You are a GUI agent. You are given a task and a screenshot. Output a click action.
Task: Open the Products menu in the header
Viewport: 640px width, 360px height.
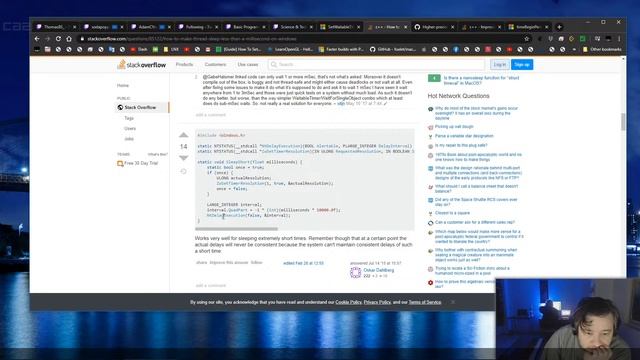pos(184,64)
